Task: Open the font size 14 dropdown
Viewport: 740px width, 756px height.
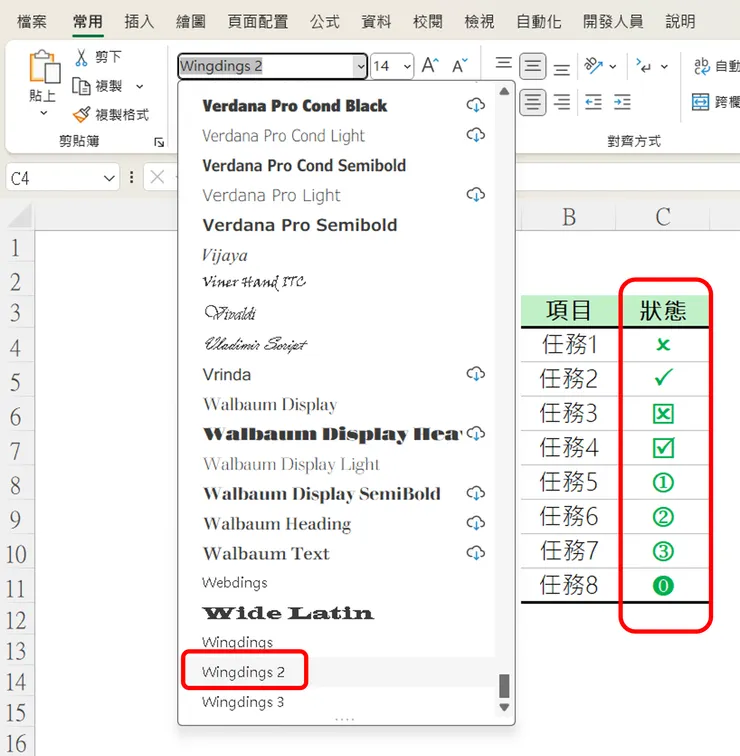Action: click(x=407, y=66)
